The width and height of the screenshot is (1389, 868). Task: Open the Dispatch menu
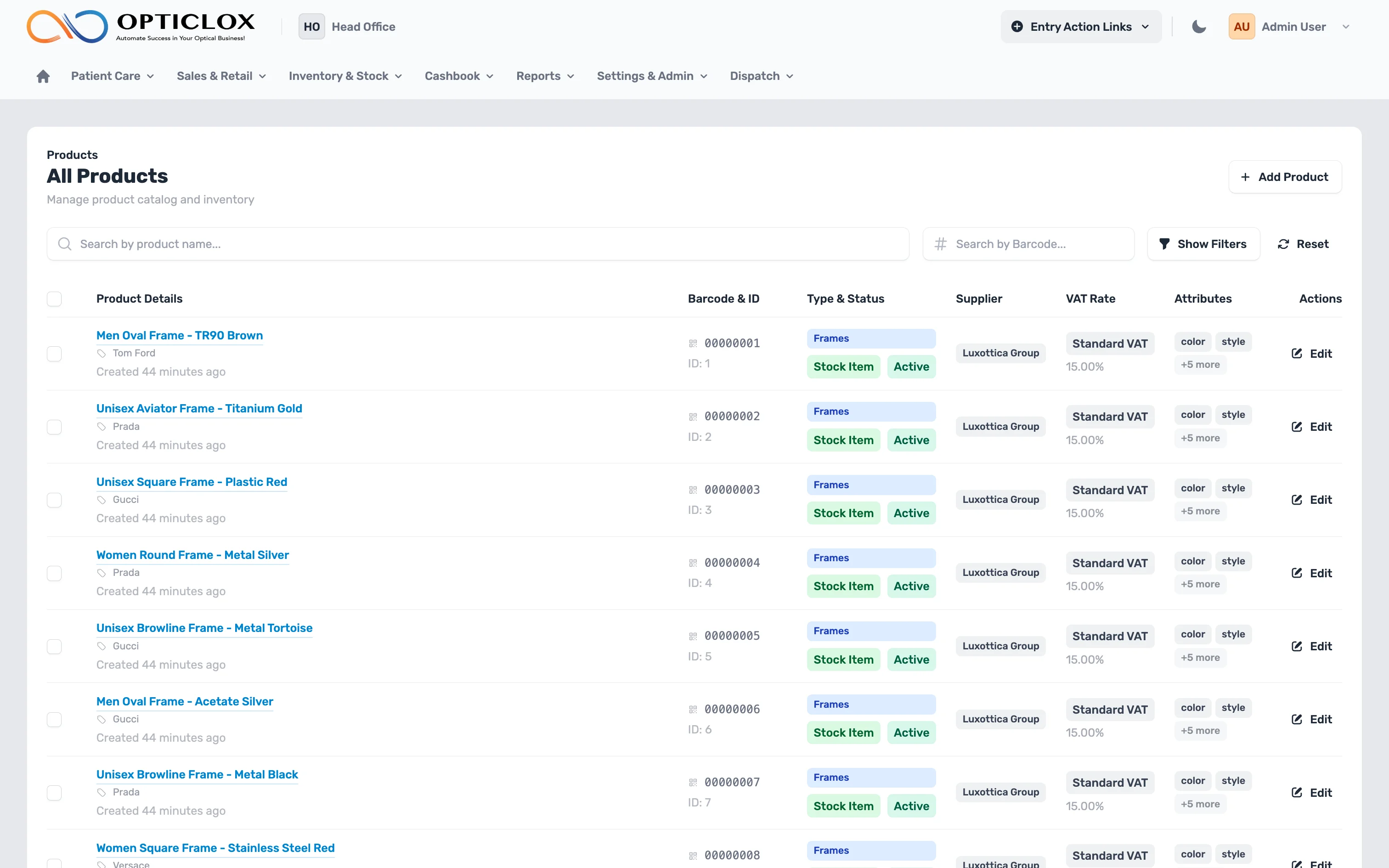(761, 76)
